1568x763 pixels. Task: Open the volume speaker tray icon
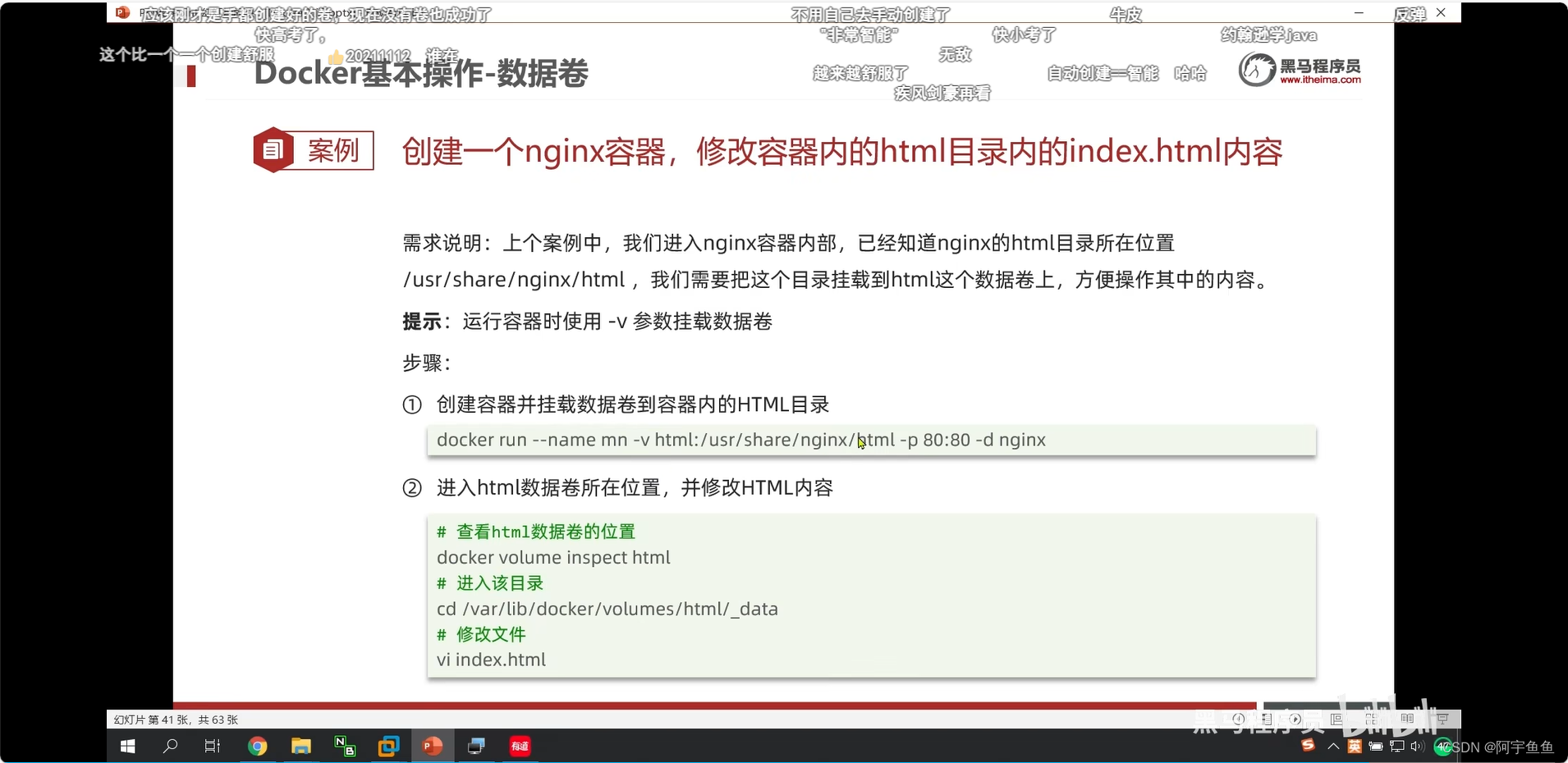point(1418,747)
